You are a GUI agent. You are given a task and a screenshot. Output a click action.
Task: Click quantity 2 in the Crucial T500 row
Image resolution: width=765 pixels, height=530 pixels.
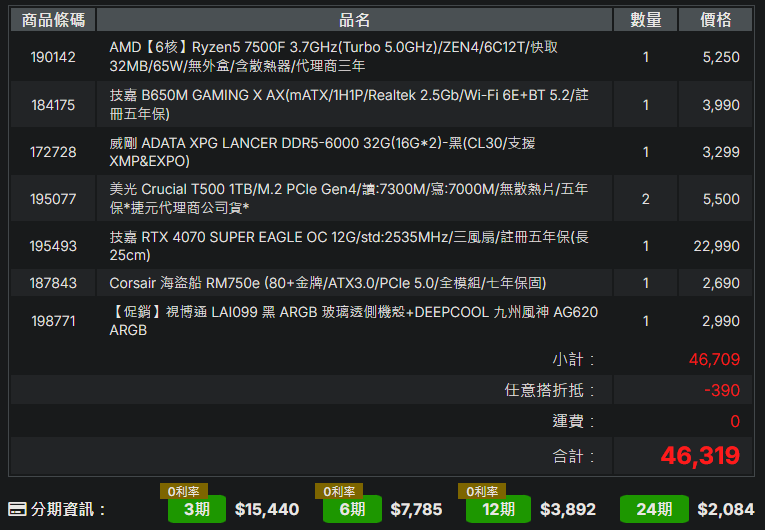click(x=645, y=199)
